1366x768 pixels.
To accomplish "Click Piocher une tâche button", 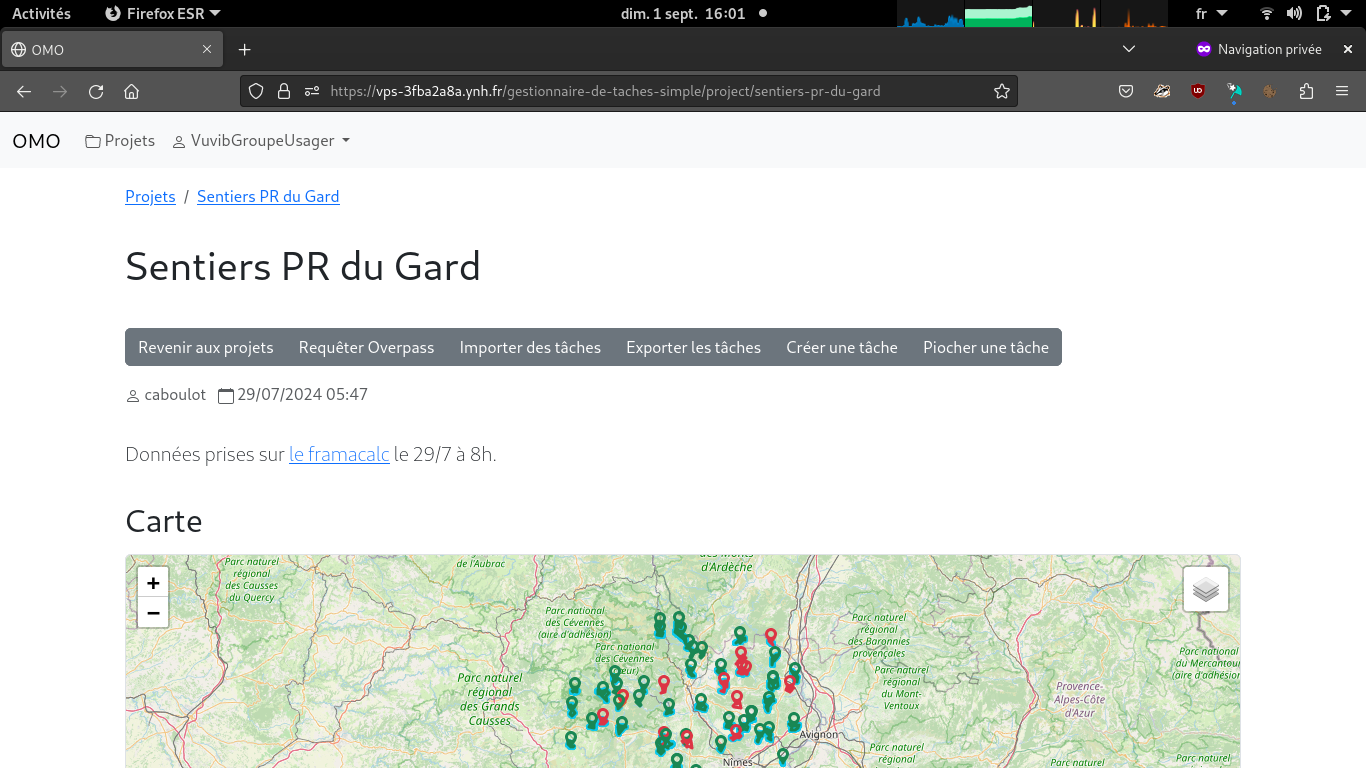I will (985, 348).
